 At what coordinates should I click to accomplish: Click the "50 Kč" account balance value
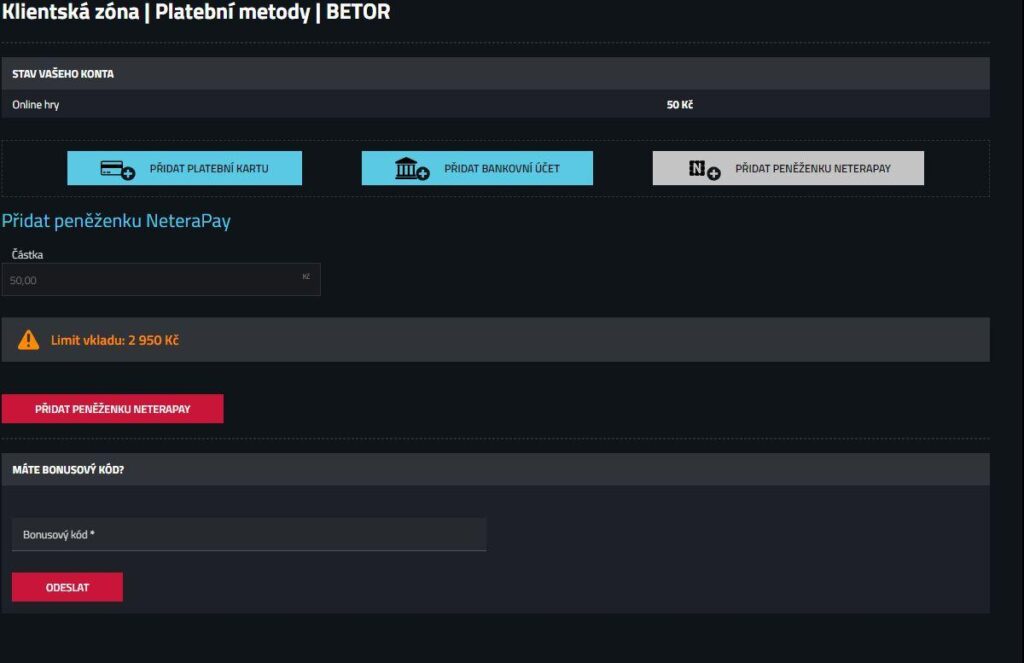point(679,104)
